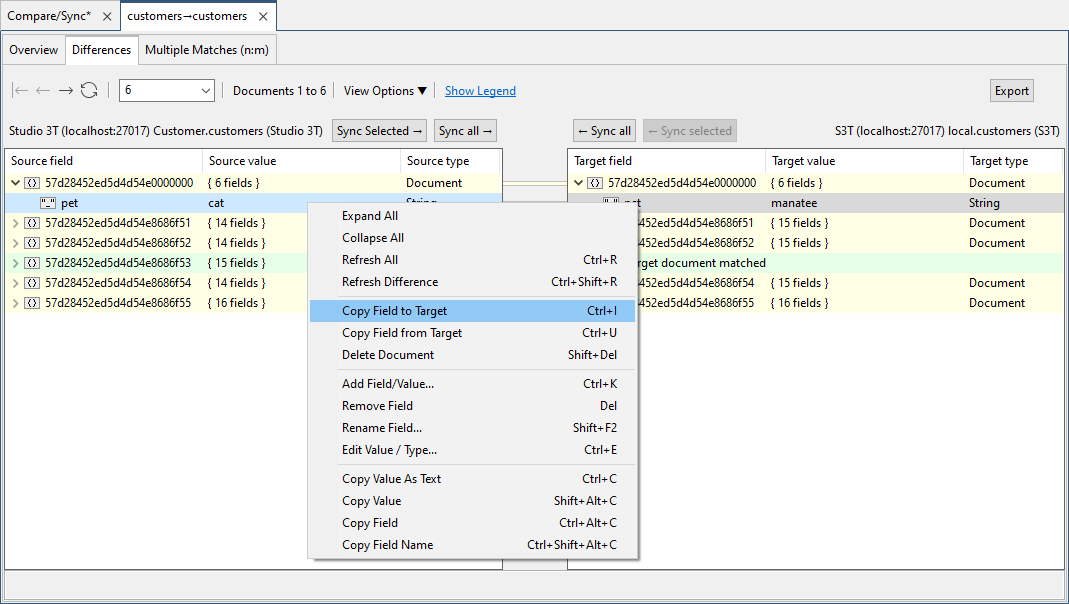Click the Show Legend link
Viewport: 1069px width, 604px height.
point(480,91)
